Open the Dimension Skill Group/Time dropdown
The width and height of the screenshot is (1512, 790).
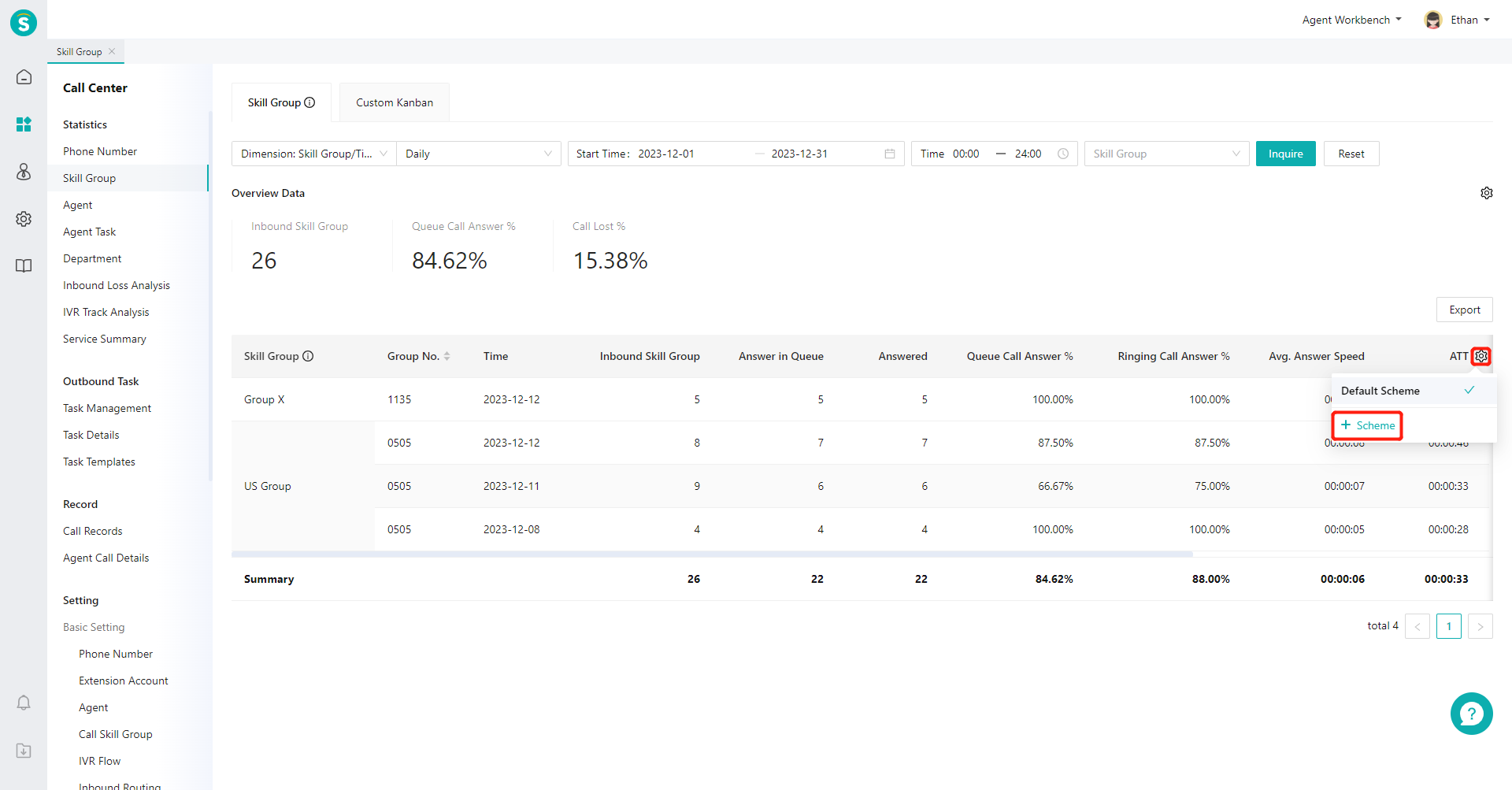[314, 154]
